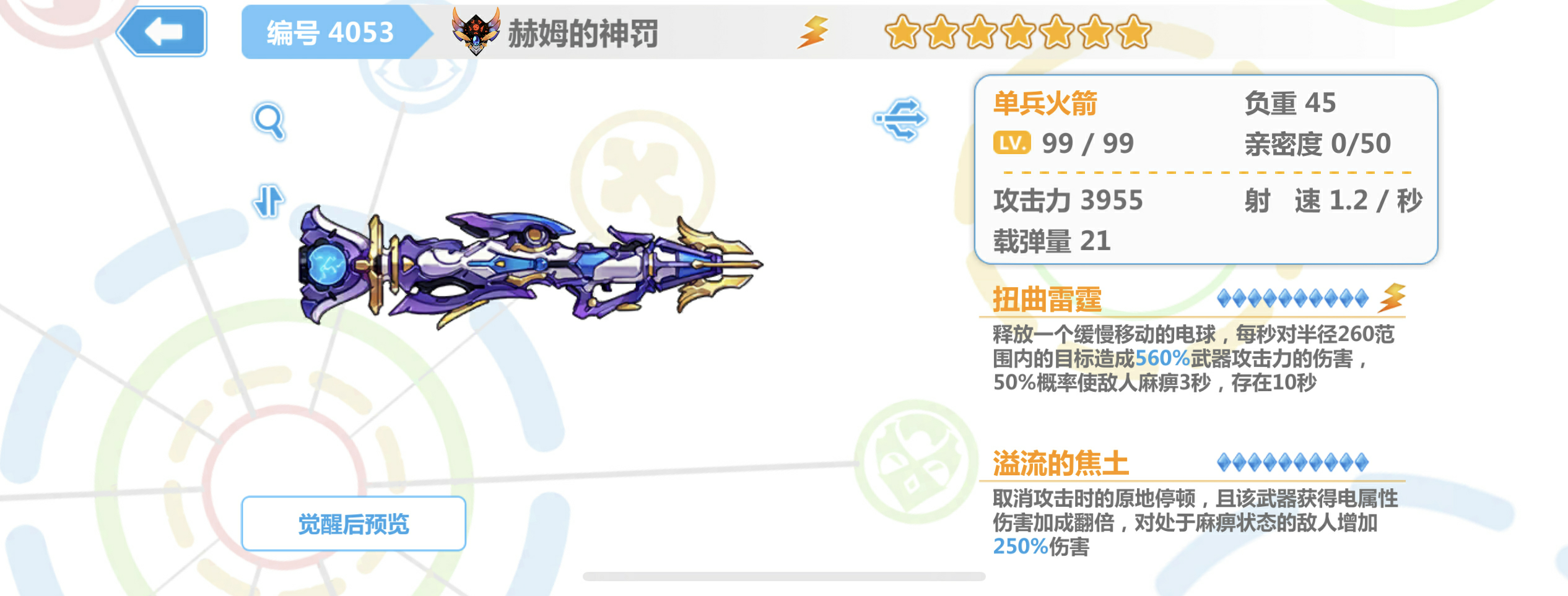Screen dimensions: 1568x596
Task: Open the 觉醒后预览 awakening preview
Action: tap(354, 524)
